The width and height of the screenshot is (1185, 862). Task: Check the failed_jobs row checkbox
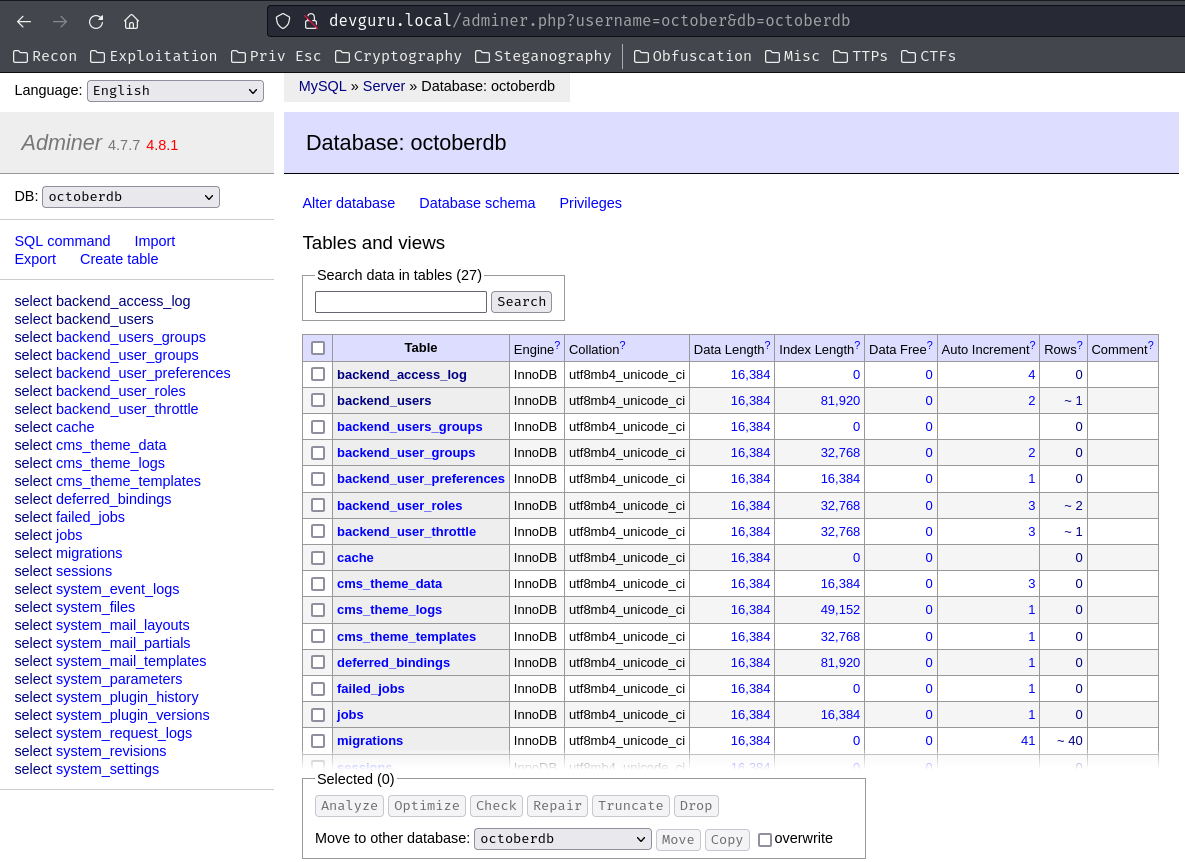coord(318,688)
